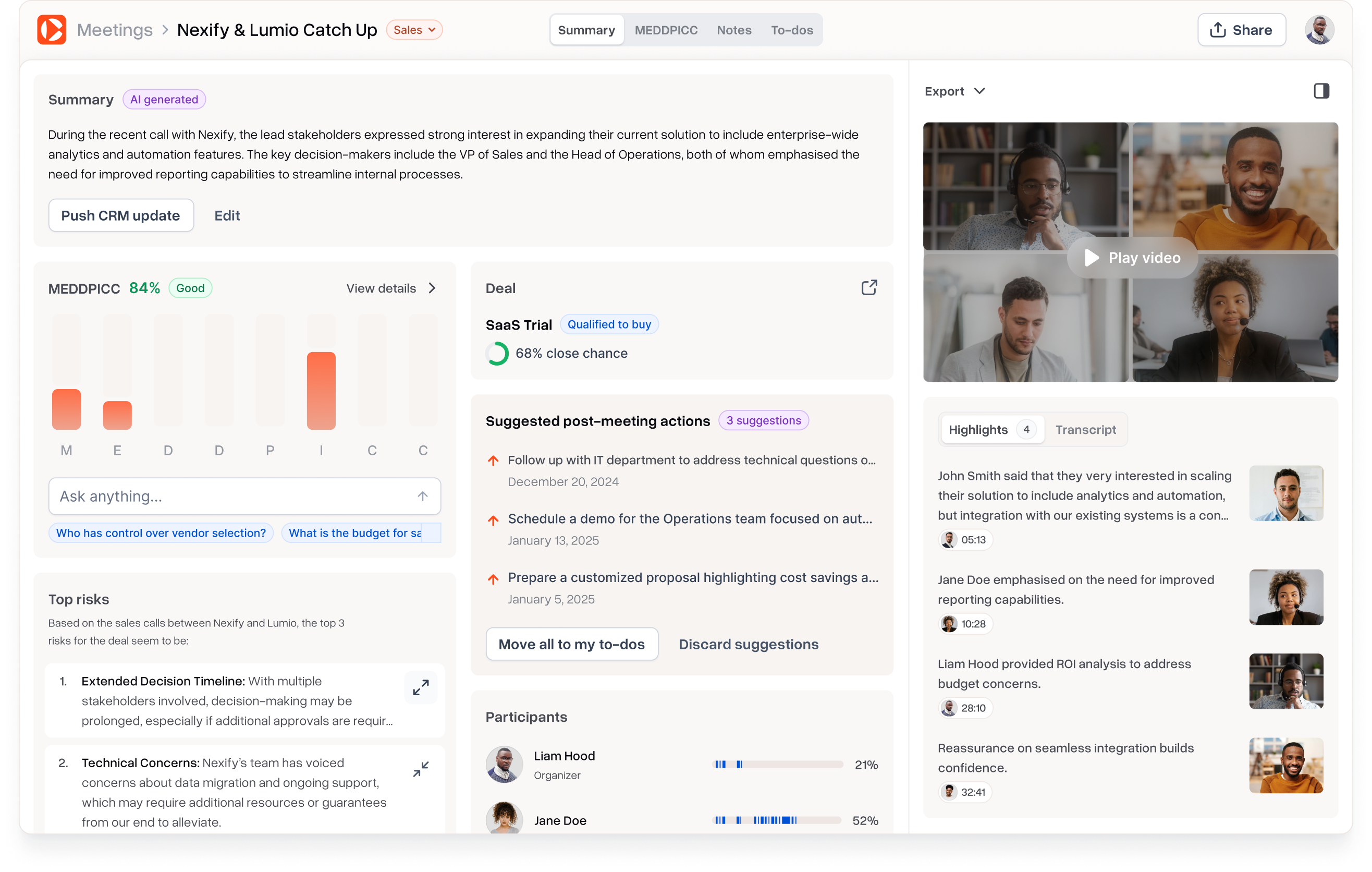Switch to the Transcript tab

(x=1085, y=430)
